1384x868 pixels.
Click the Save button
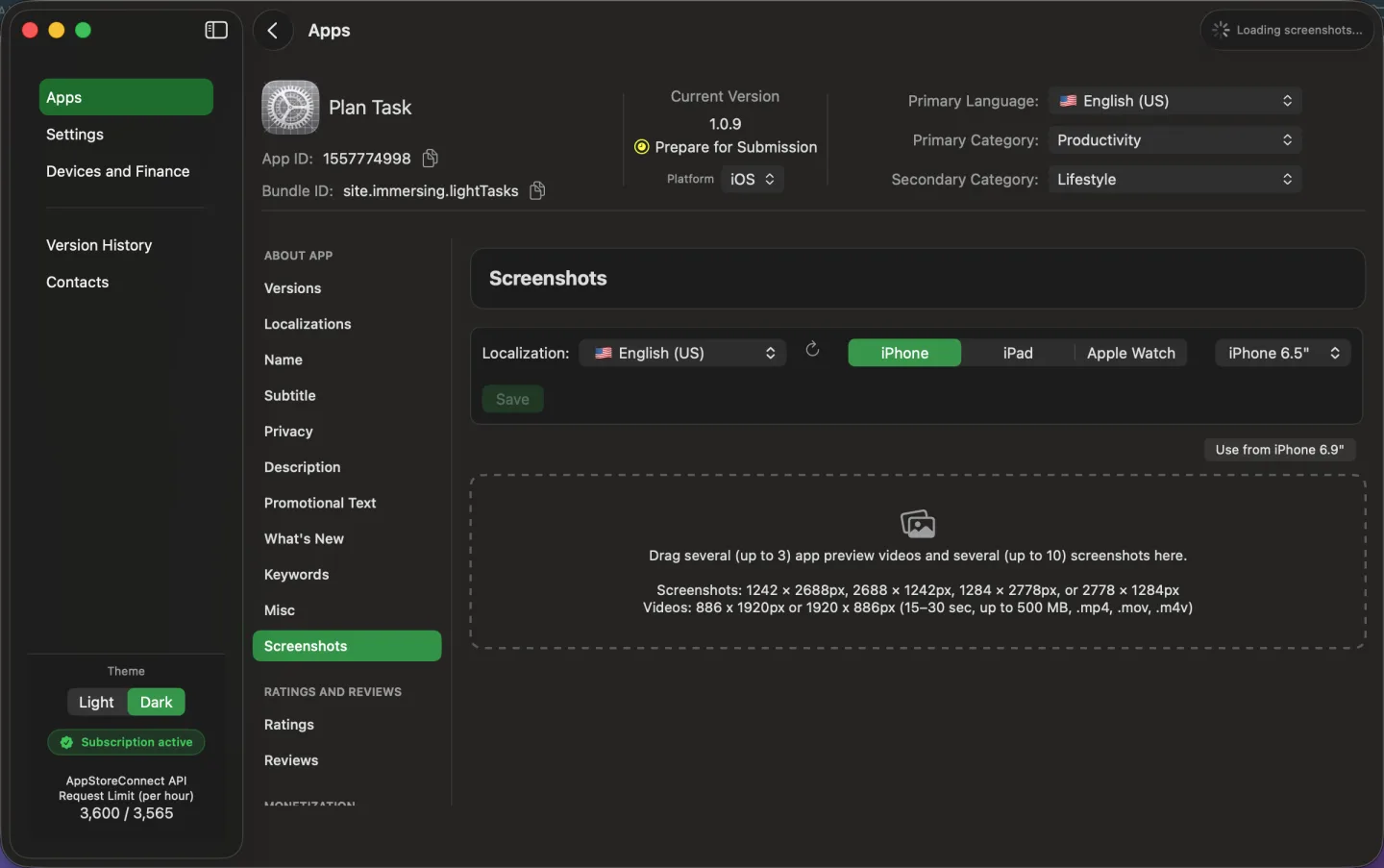click(x=512, y=399)
